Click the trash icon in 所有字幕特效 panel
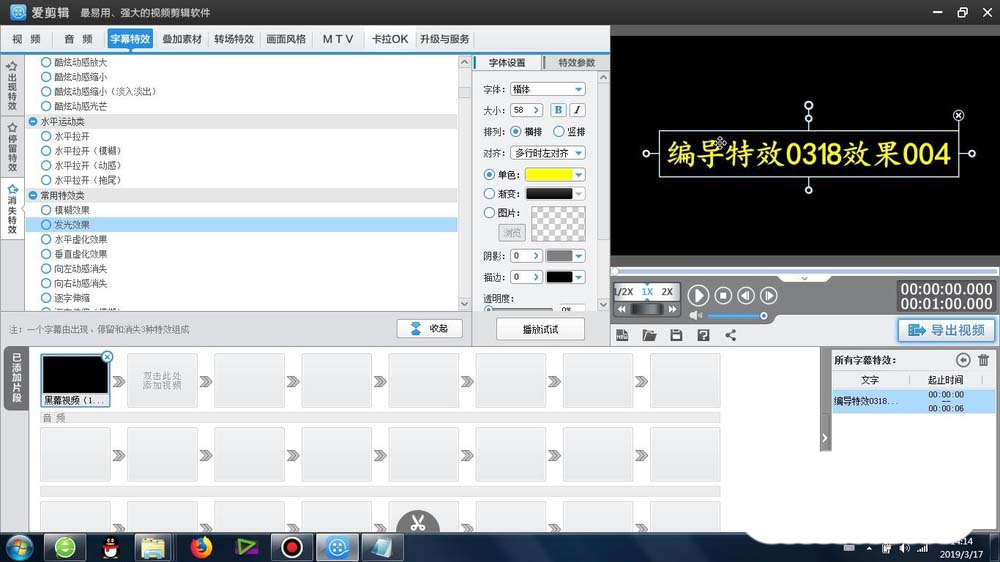Image resolution: width=1000 pixels, height=562 pixels. (983, 360)
